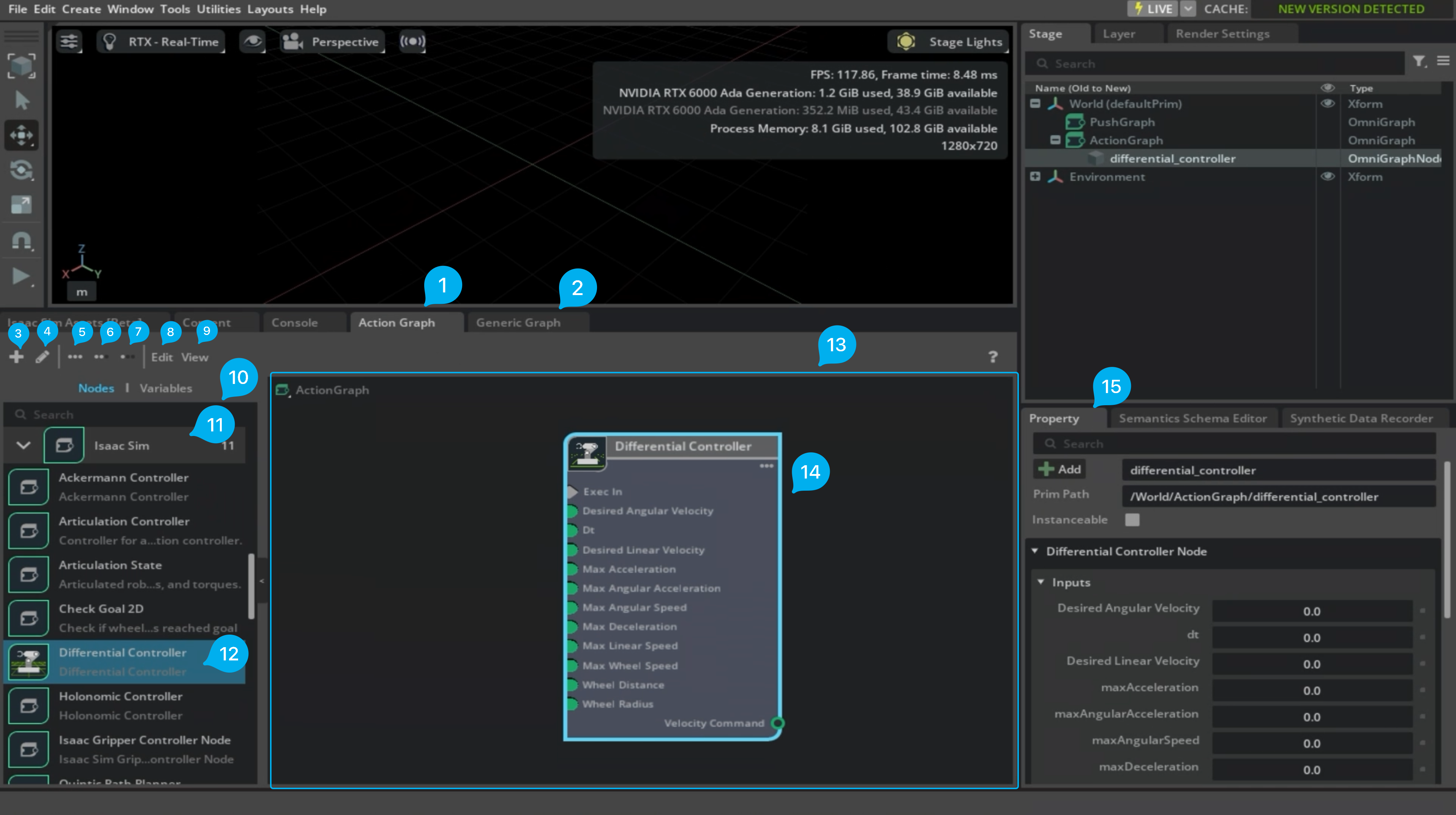
Task: Collapse the Inputs section
Action: tap(1041, 582)
